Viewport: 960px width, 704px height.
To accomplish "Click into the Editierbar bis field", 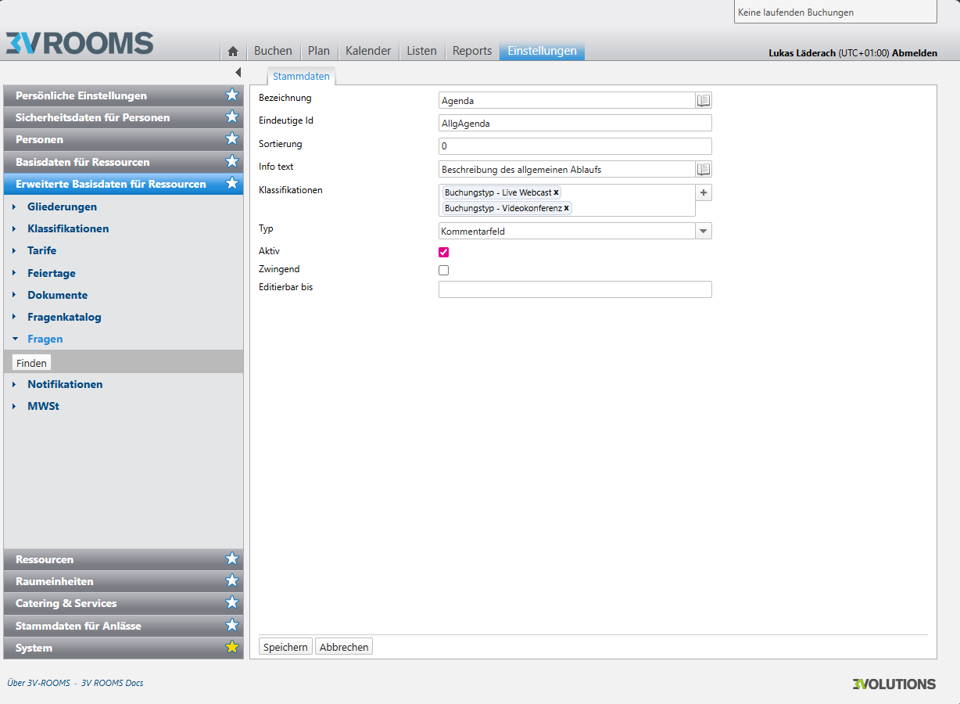I will (575, 289).
